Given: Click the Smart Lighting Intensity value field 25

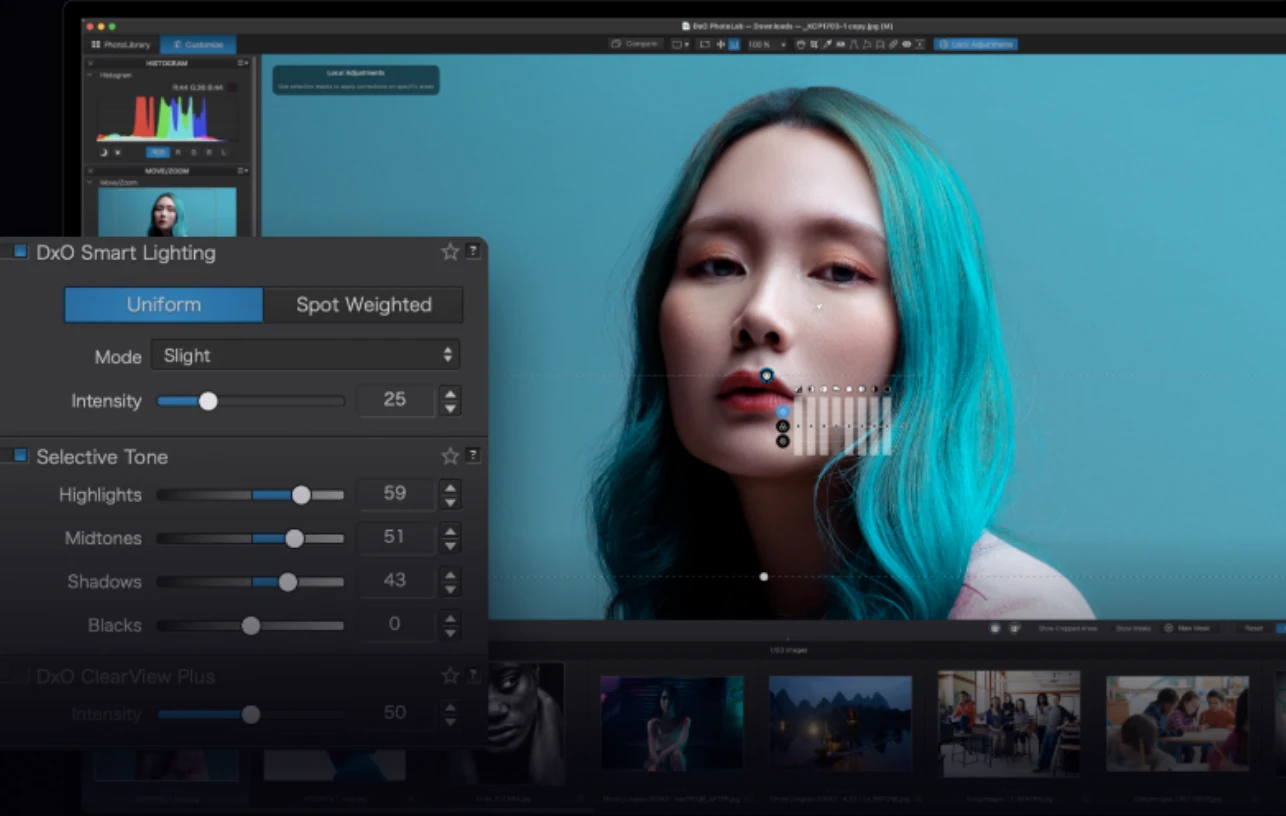Looking at the screenshot, I should click(x=395, y=400).
